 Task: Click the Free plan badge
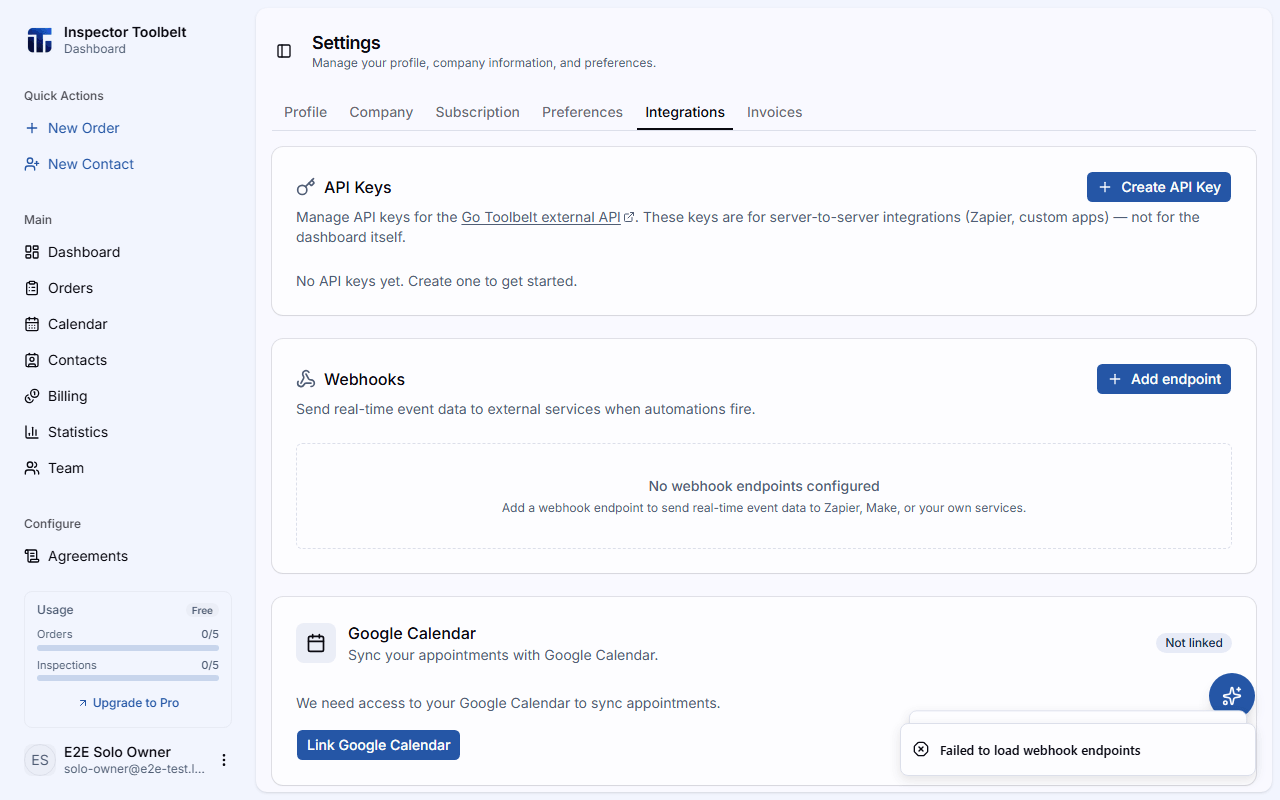pyautogui.click(x=202, y=610)
